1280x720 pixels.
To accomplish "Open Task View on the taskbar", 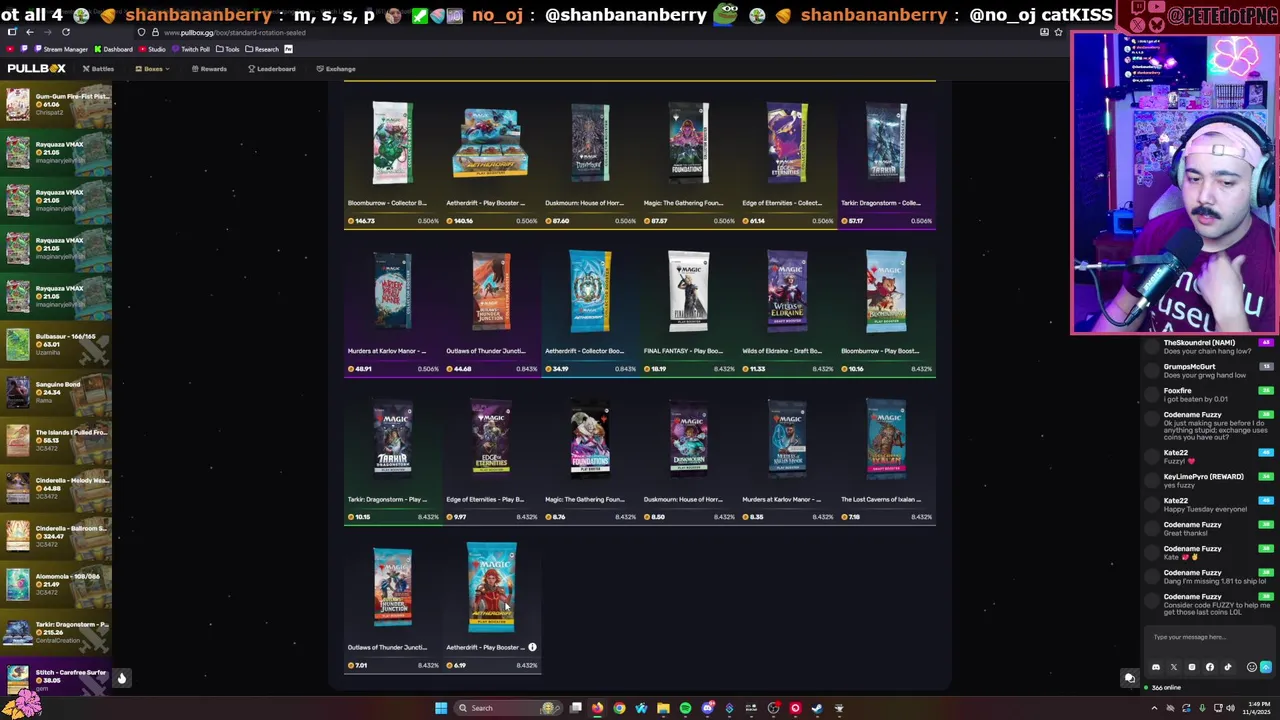I will [x=576, y=708].
